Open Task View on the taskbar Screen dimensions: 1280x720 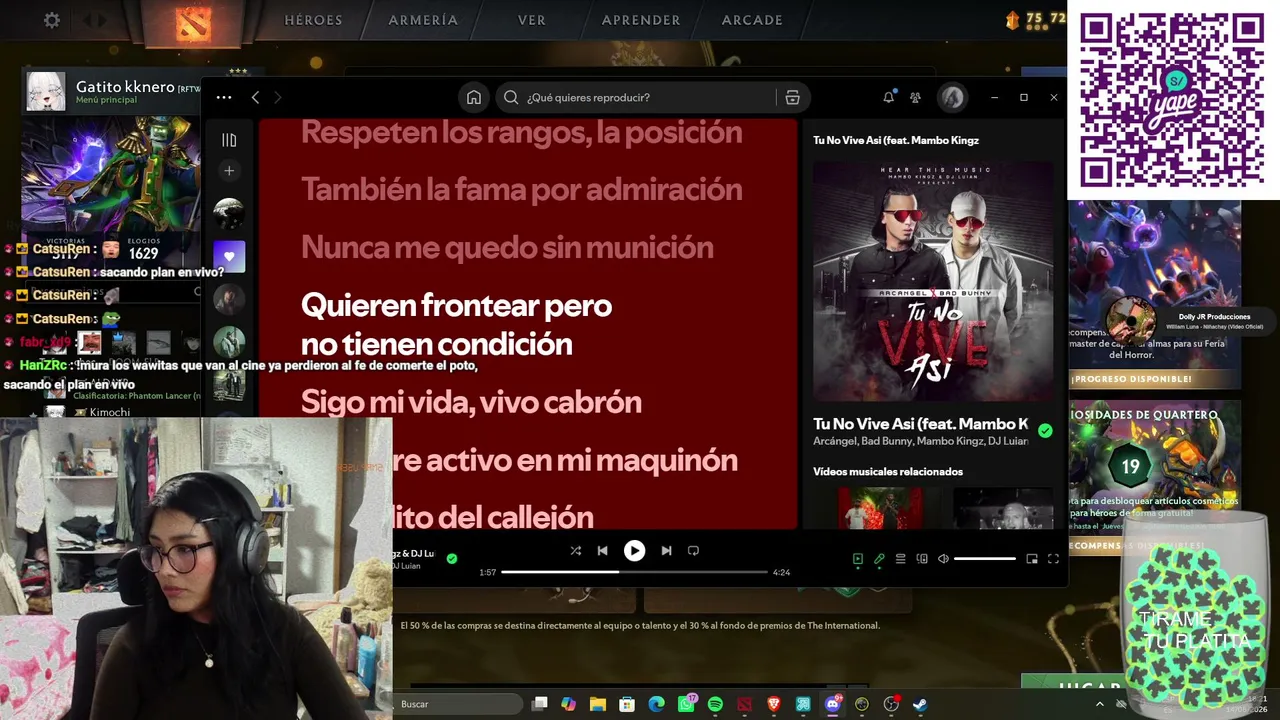coord(540,704)
